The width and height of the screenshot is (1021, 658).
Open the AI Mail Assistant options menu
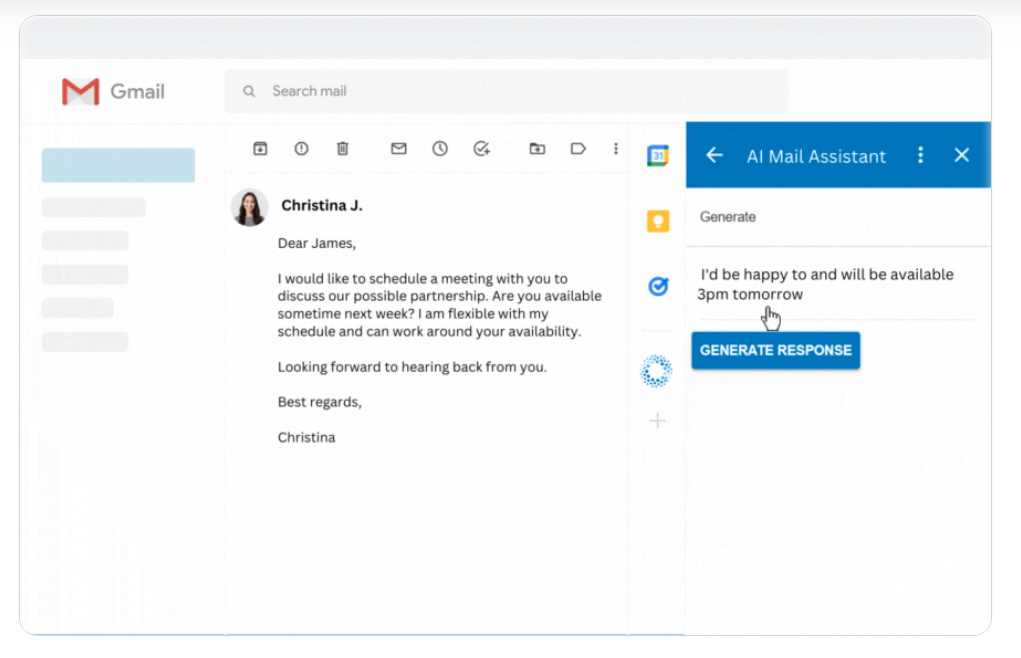(920, 155)
